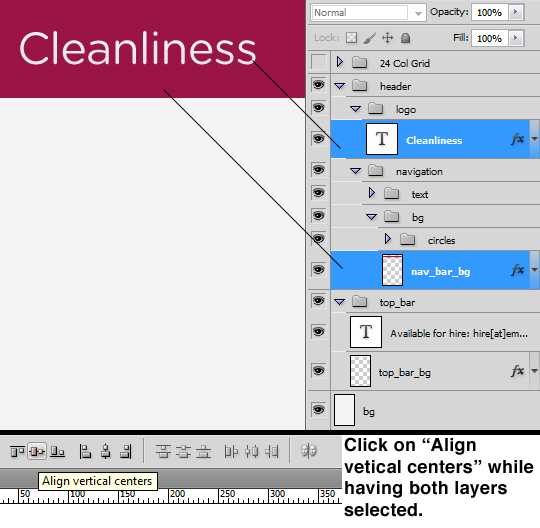Expand effects arrow on Cleanliness layer

tap(534, 139)
